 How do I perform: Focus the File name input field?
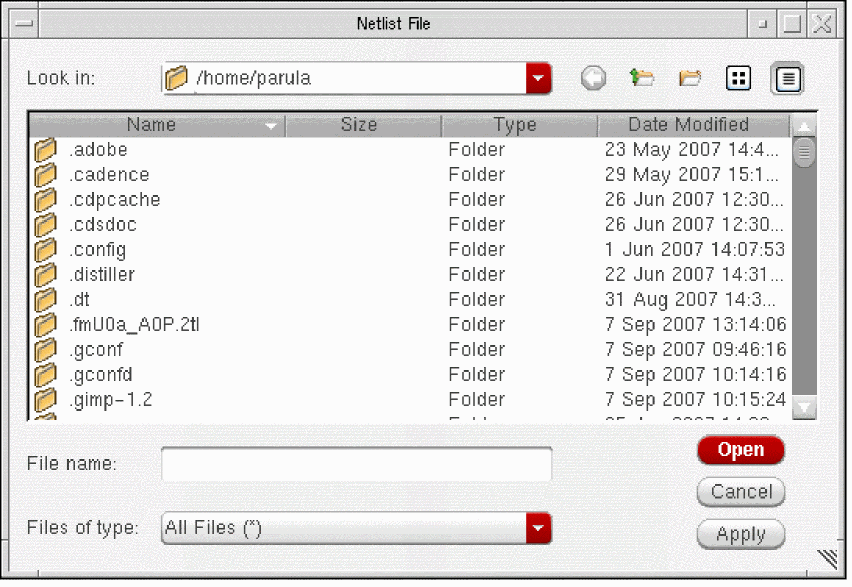pyautogui.click(x=356, y=464)
